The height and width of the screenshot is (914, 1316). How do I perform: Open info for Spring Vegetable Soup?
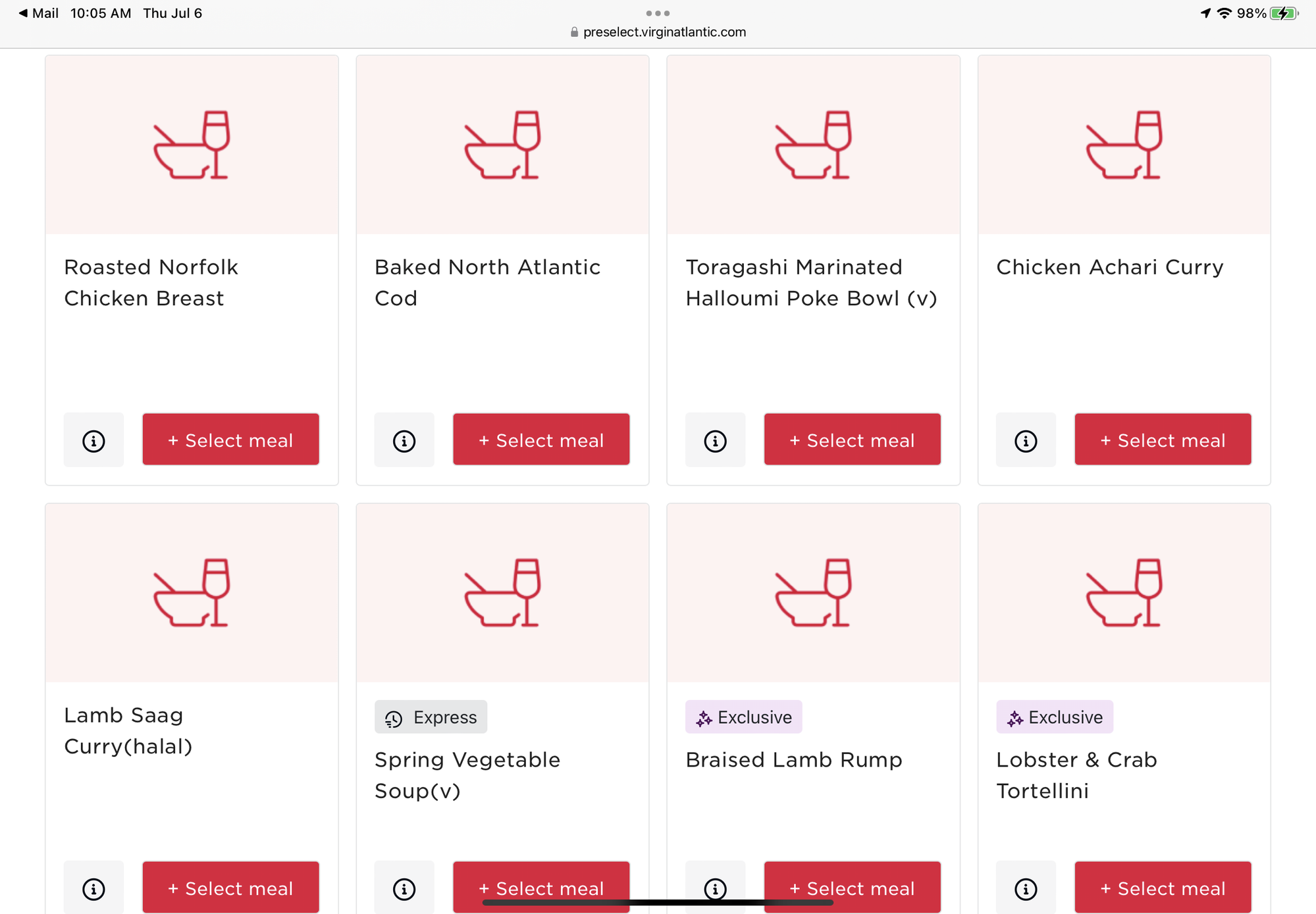tap(404, 888)
